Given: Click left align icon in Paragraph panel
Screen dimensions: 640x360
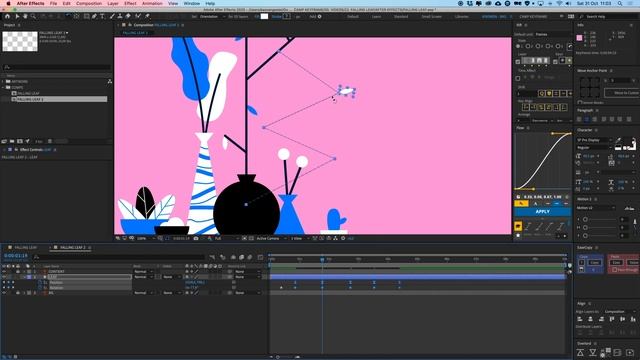Looking at the screenshot, I should click(x=579, y=119).
